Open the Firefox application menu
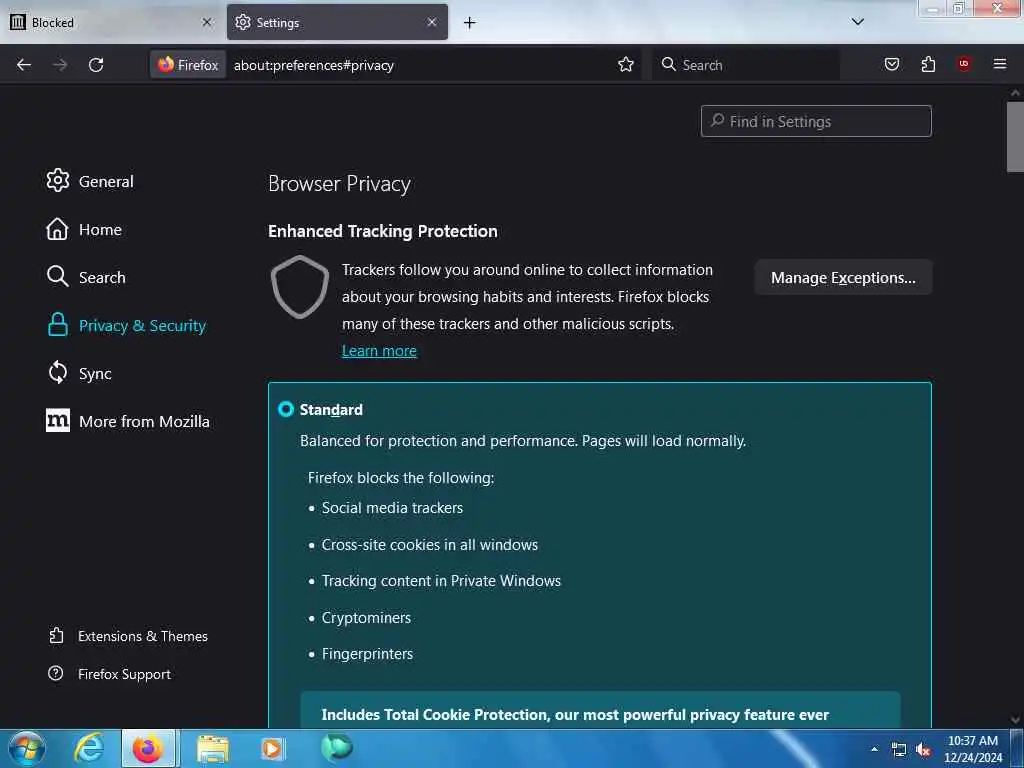The height and width of the screenshot is (768, 1024). click(1000, 64)
